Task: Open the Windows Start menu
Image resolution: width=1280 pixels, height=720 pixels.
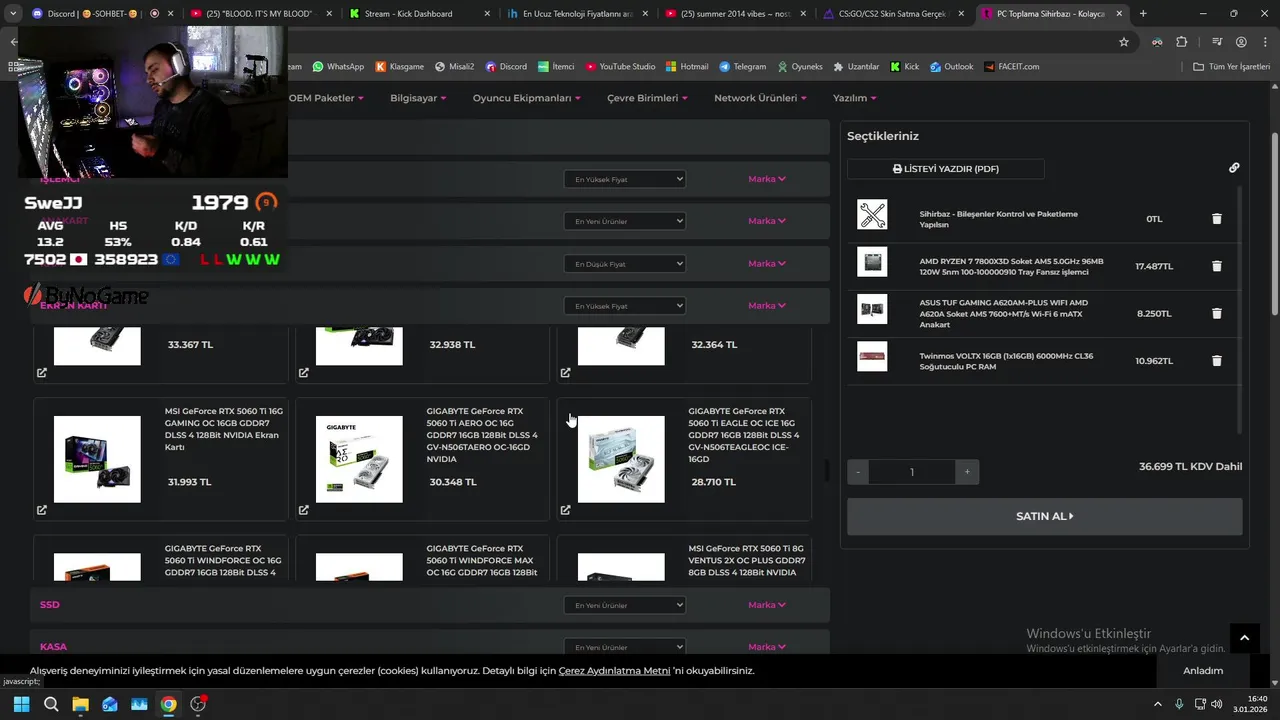Action: 21,704
